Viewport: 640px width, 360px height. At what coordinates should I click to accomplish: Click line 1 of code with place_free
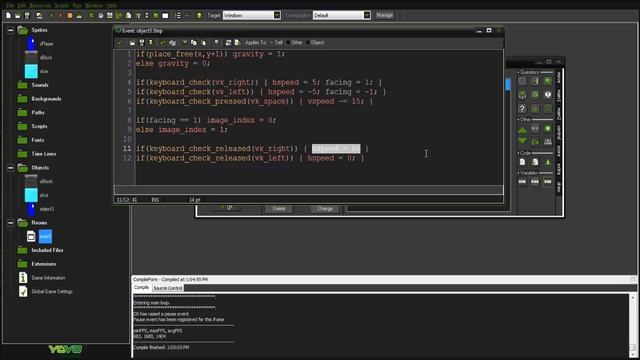[x=210, y=54]
